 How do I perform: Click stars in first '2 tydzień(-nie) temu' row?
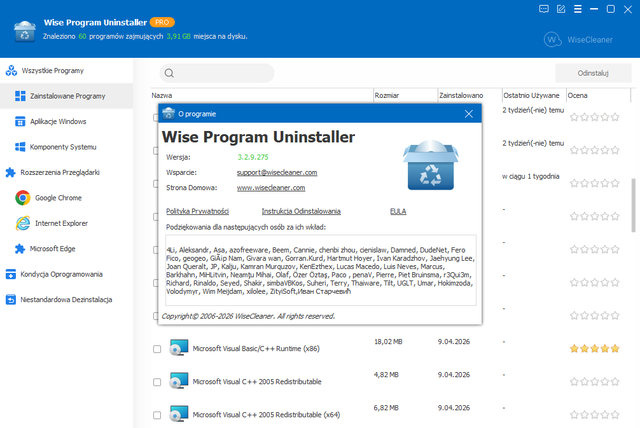coord(594,118)
